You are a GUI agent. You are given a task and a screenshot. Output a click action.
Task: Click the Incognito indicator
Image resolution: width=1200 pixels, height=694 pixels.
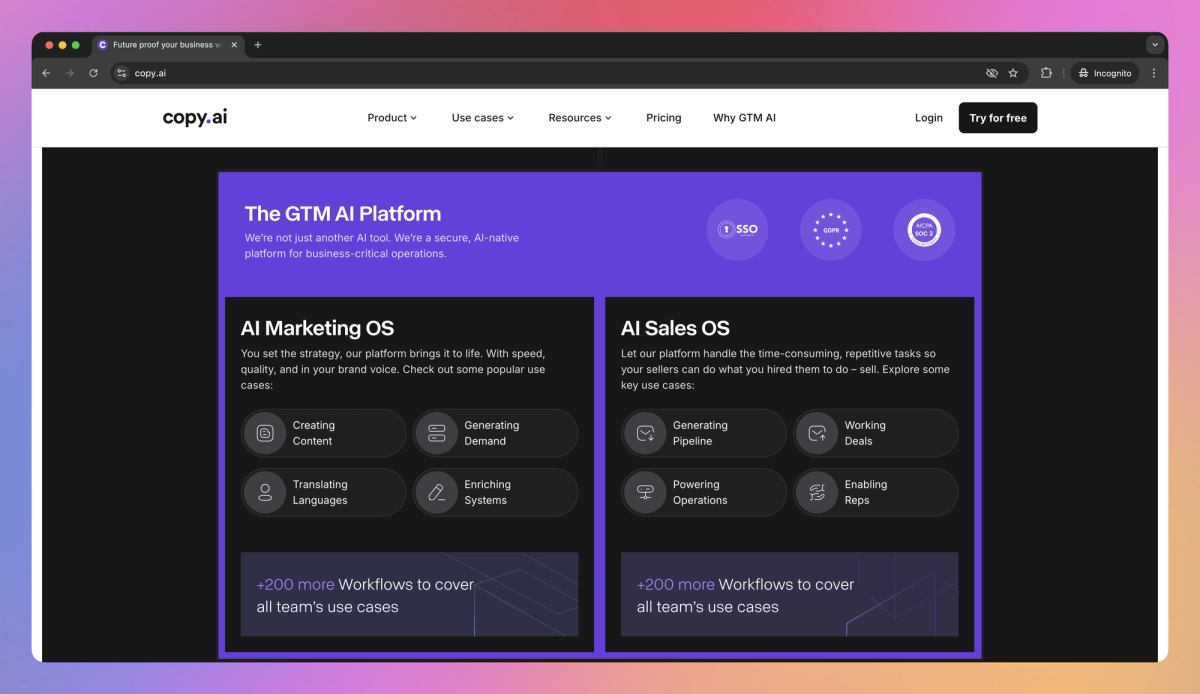point(1105,73)
